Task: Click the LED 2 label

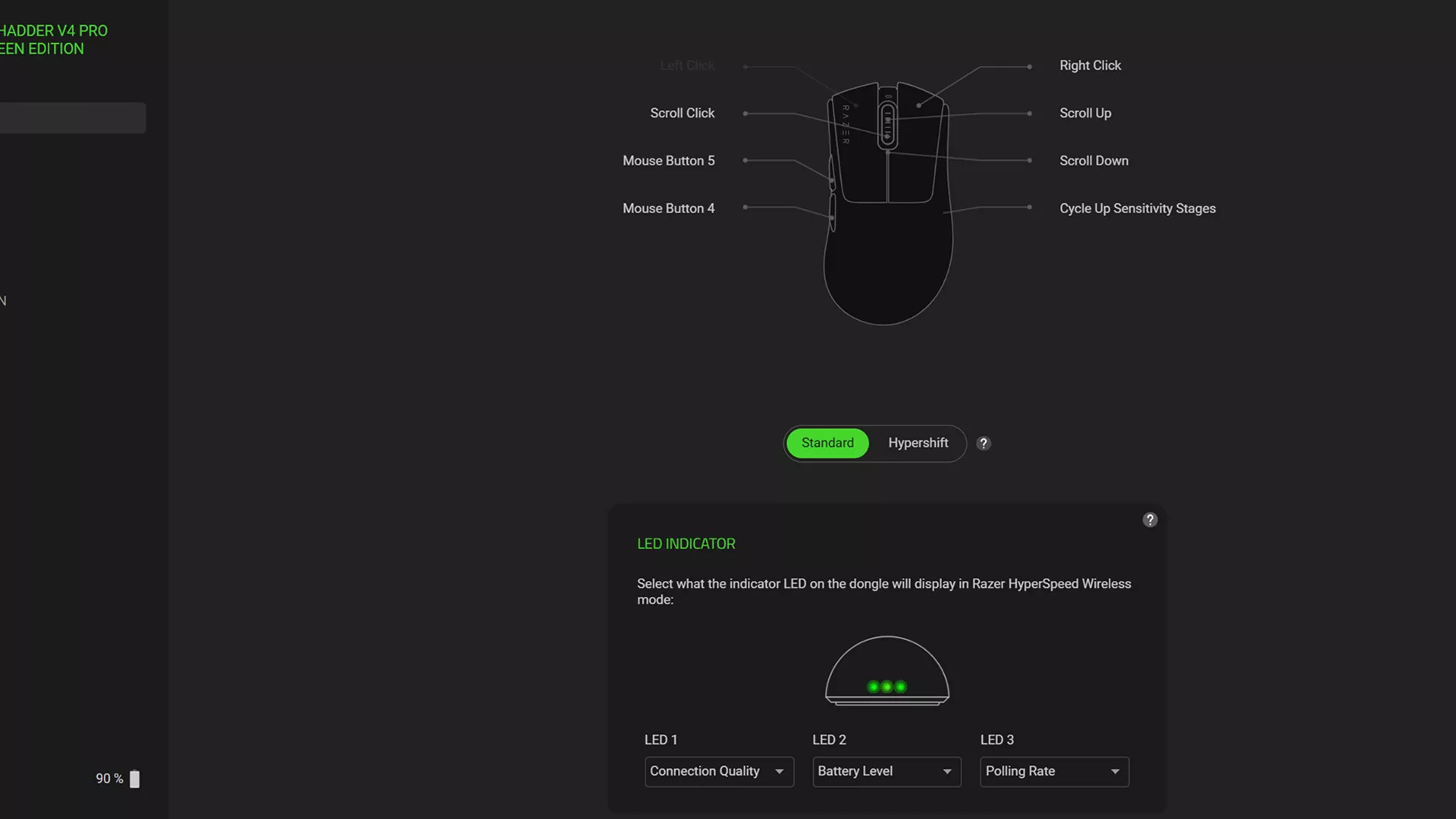Action: pos(829,739)
